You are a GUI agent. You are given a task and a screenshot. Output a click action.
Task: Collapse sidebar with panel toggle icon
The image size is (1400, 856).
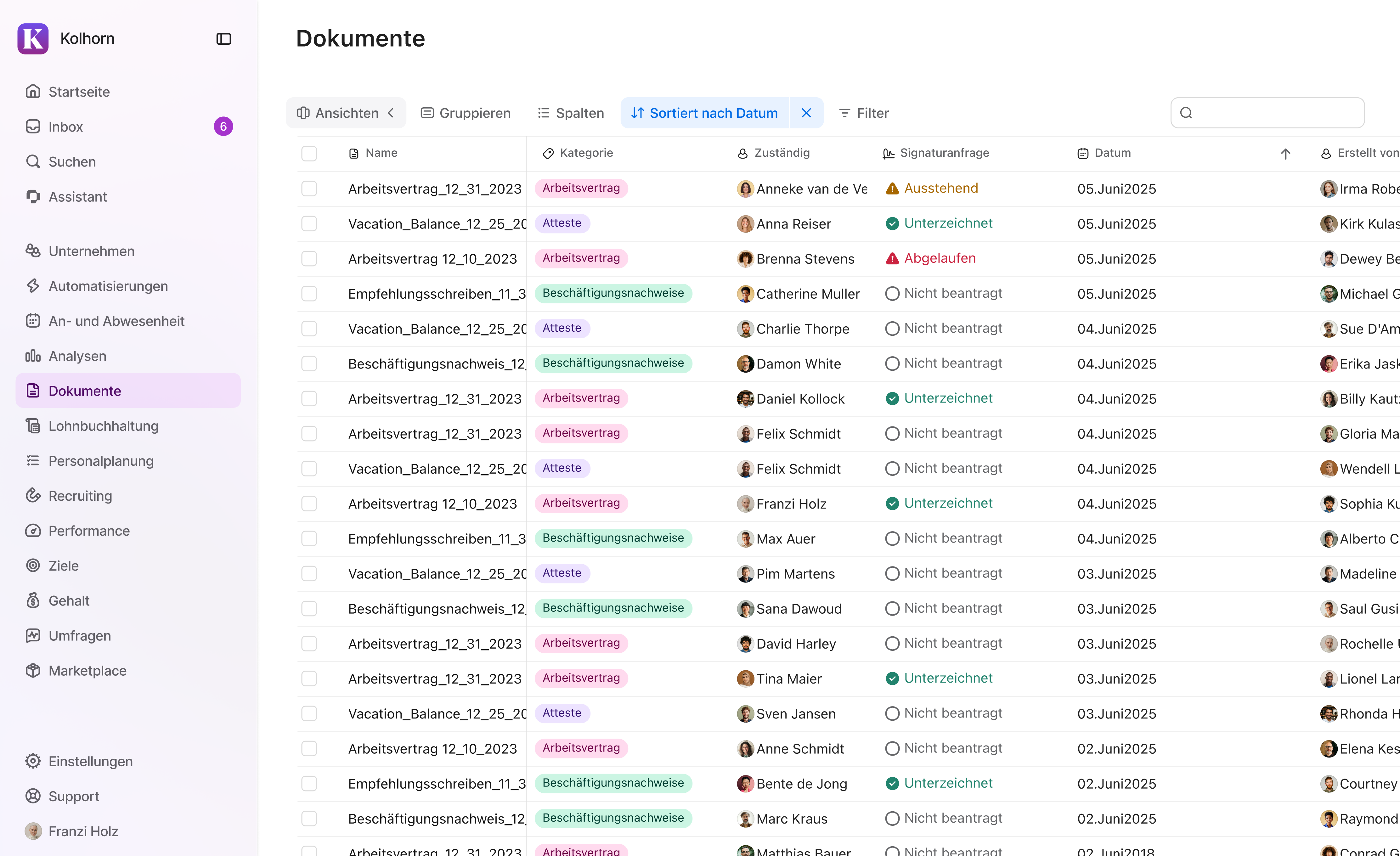223,39
